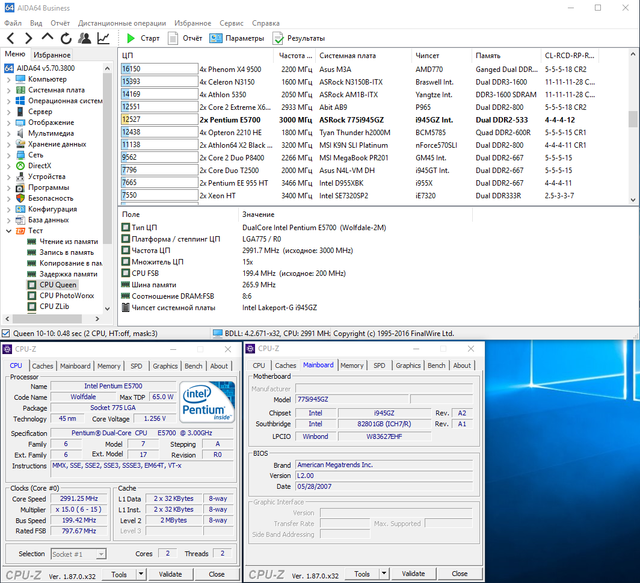
Task: Open Tools dropdown arrow in Mainboard window
Action: coord(383,574)
